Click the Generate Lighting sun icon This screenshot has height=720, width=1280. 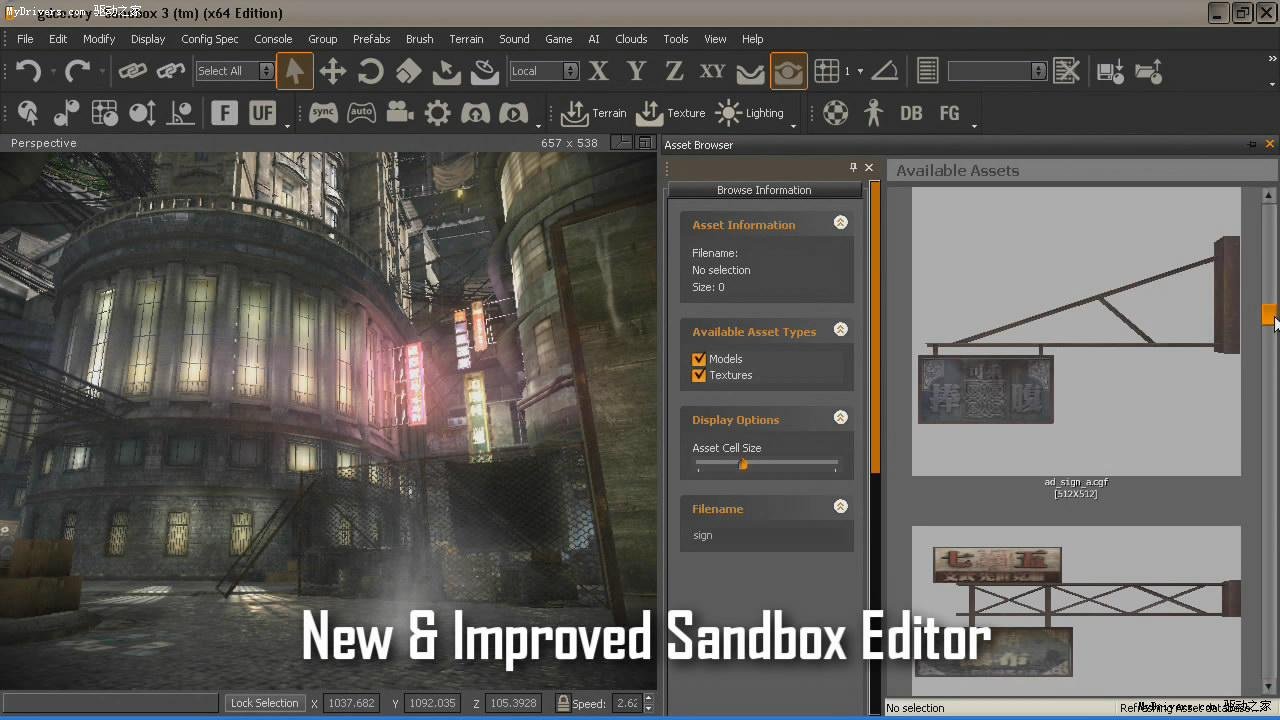click(x=727, y=113)
